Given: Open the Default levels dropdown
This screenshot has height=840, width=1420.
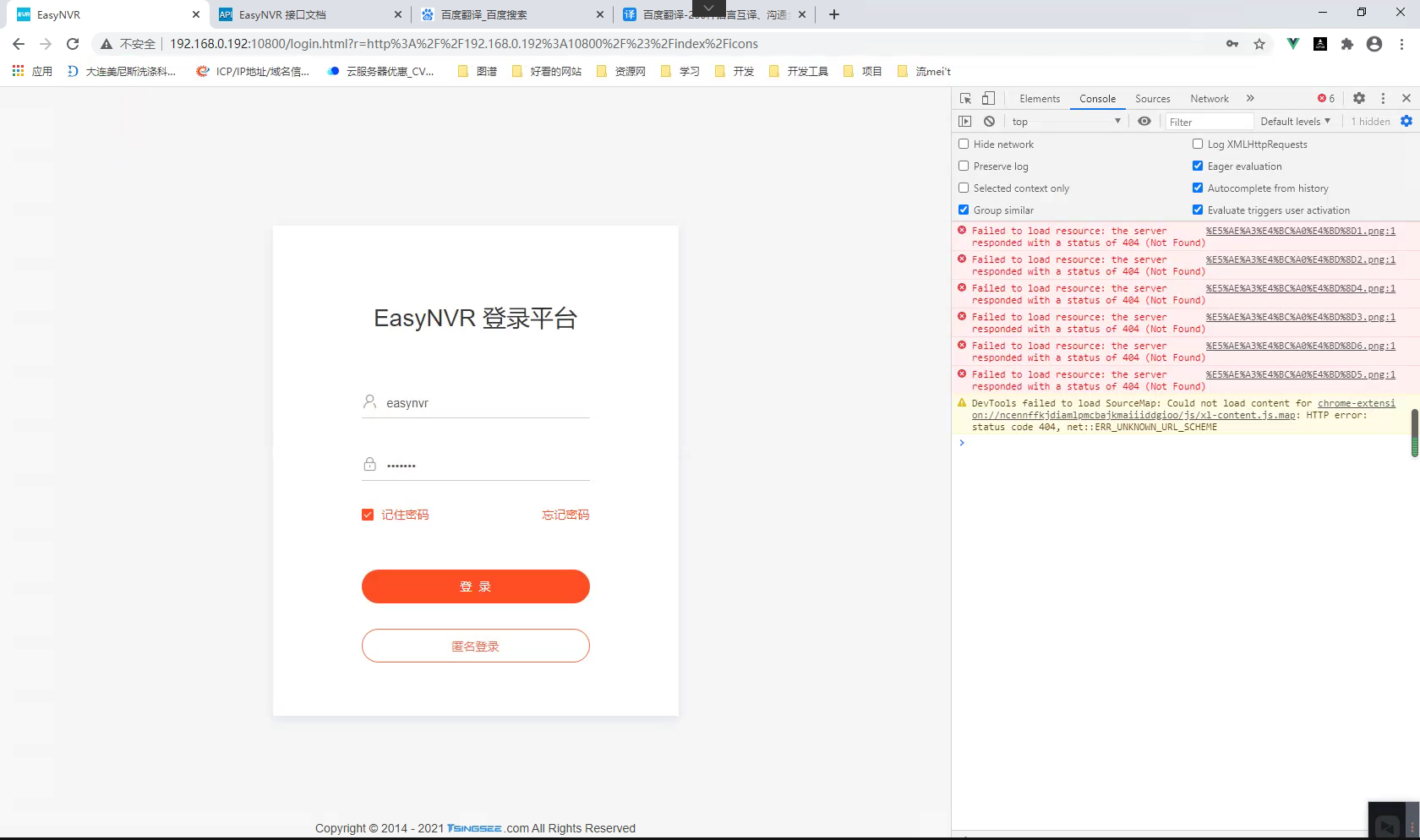Looking at the screenshot, I should coord(1295,121).
